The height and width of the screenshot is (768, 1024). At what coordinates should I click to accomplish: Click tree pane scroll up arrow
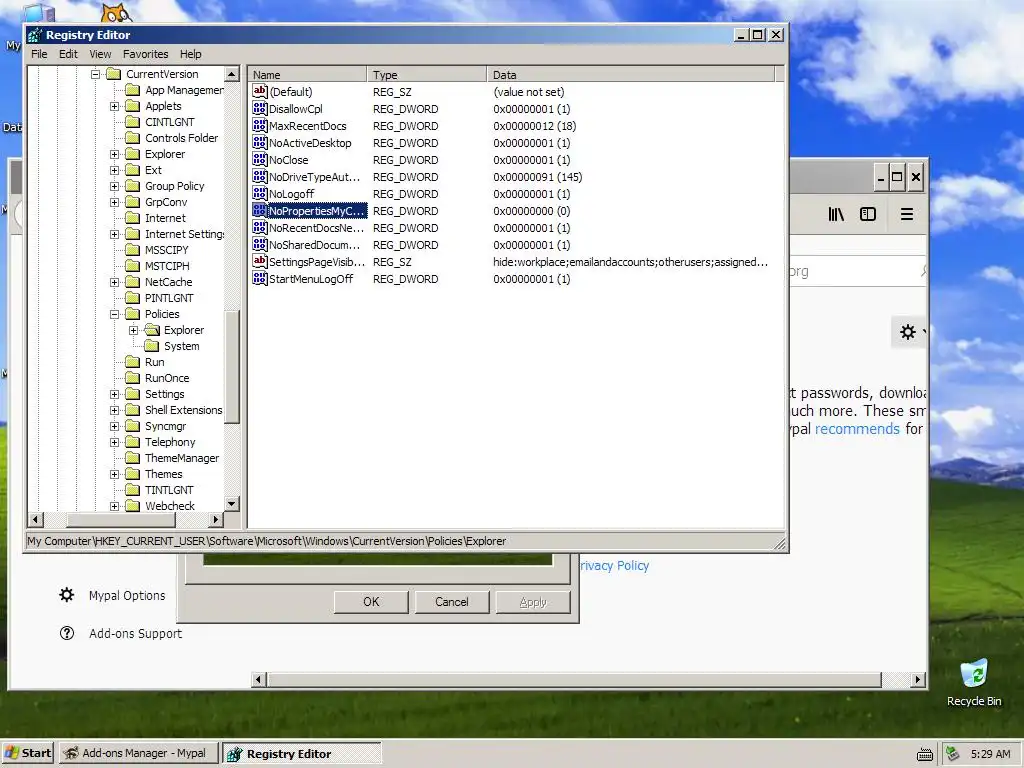pyautogui.click(x=232, y=74)
